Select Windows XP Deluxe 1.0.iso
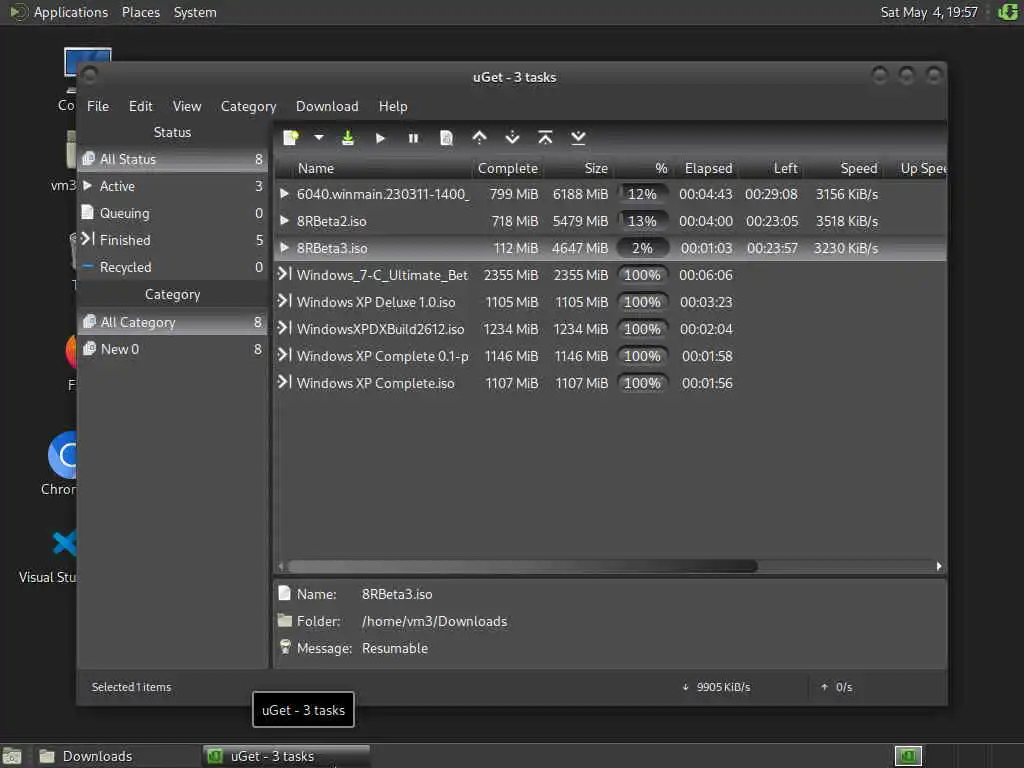Image resolution: width=1024 pixels, height=768 pixels. 610,302
